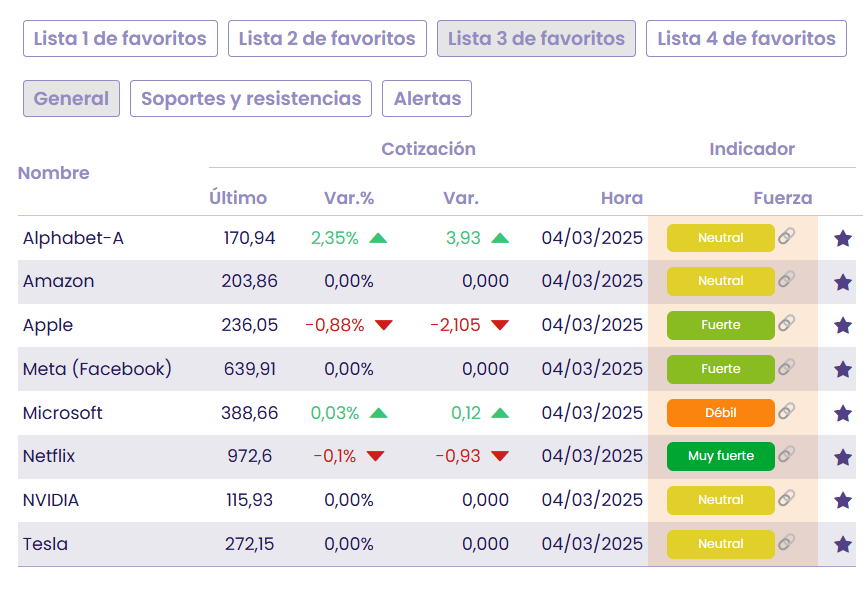The image size is (868, 594).
Task: Click the link icon in Alphabet-A row
Action: coord(787,237)
